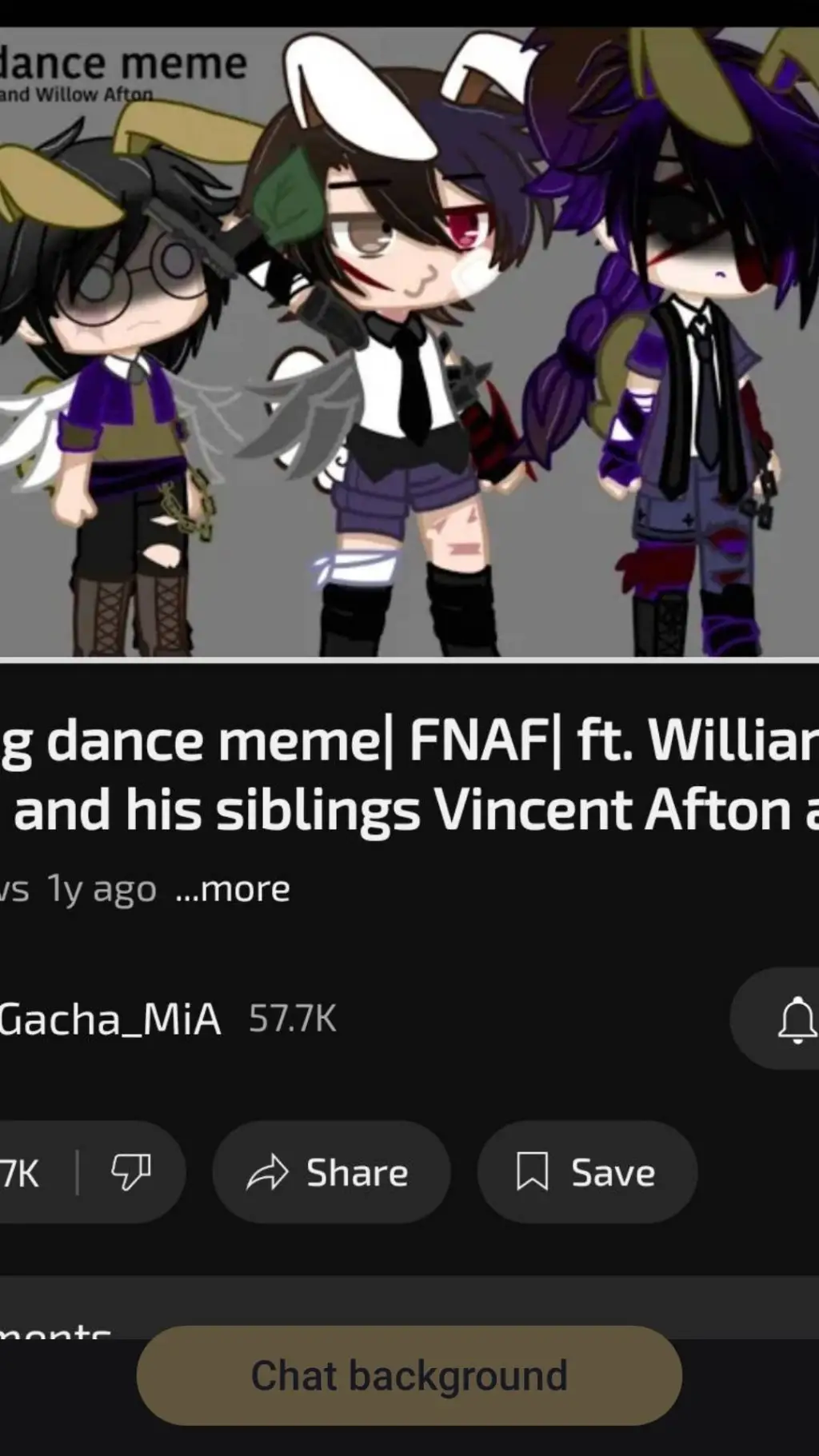
Task: Open the Gacha_MiA channel
Action: pyautogui.click(x=110, y=1019)
